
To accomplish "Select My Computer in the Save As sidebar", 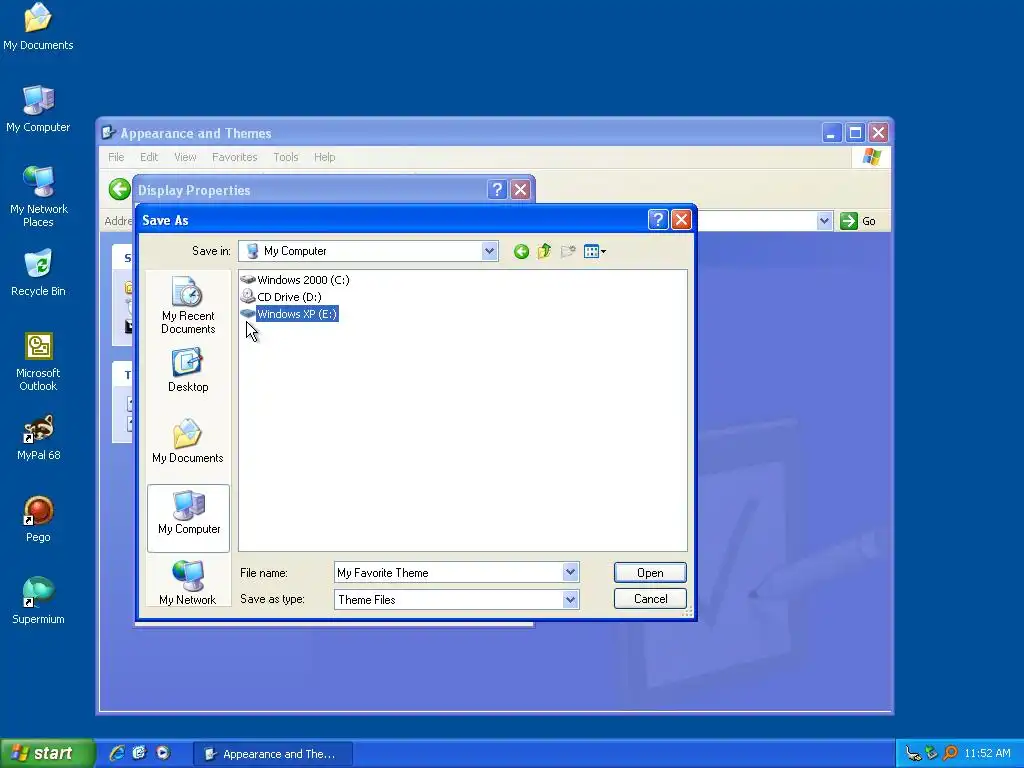I will point(189,518).
